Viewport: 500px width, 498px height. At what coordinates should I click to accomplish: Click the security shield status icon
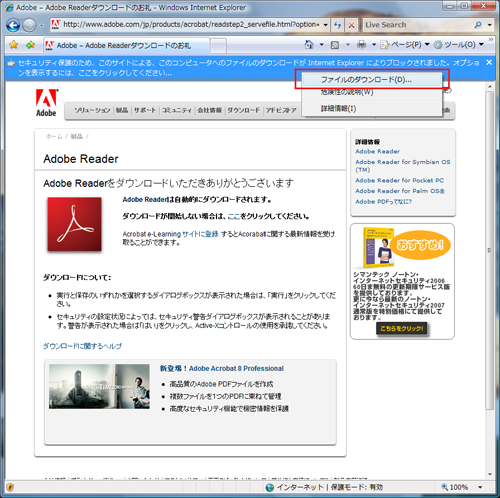click(x=10, y=487)
